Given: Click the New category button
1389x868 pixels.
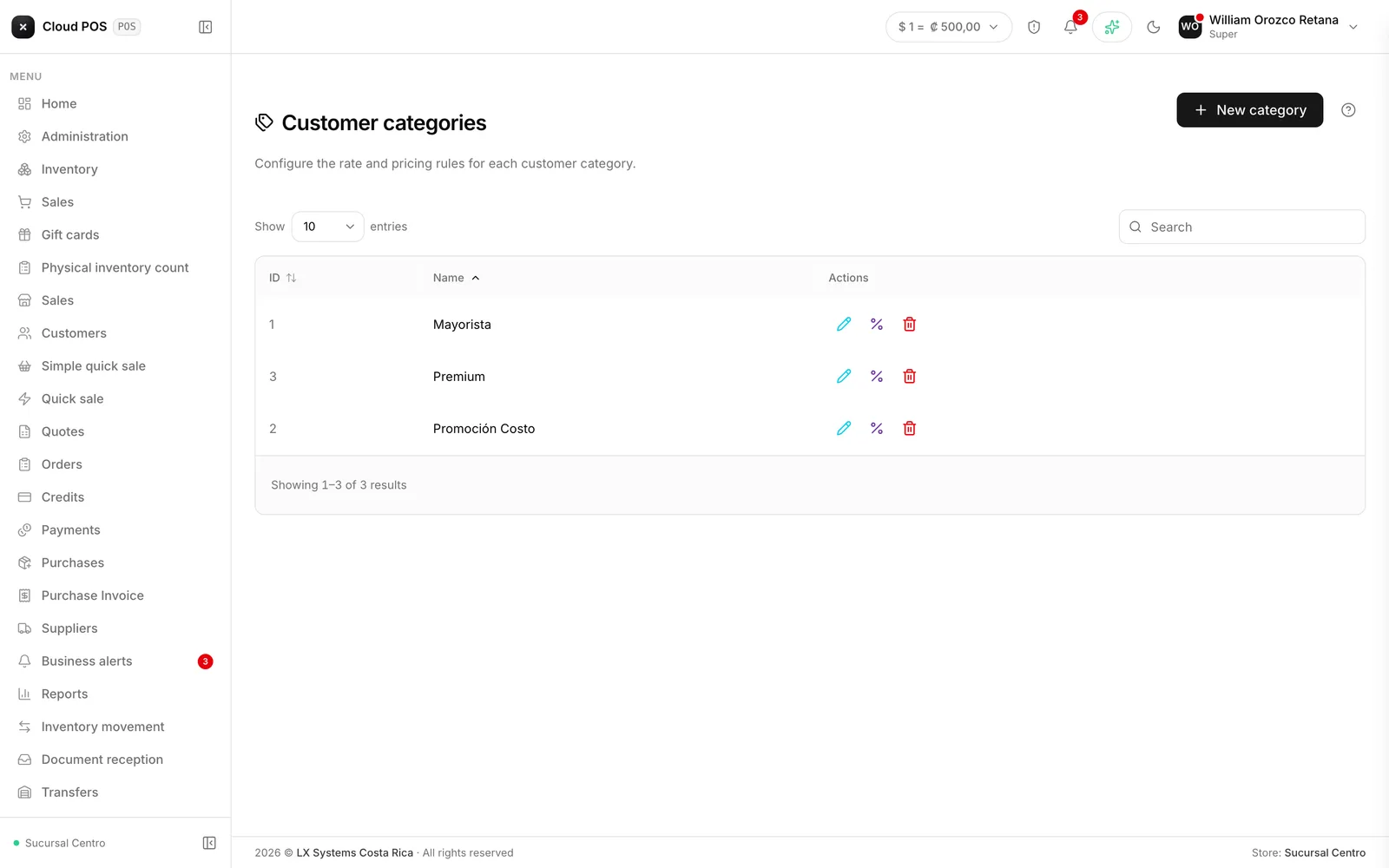Looking at the screenshot, I should point(1250,110).
